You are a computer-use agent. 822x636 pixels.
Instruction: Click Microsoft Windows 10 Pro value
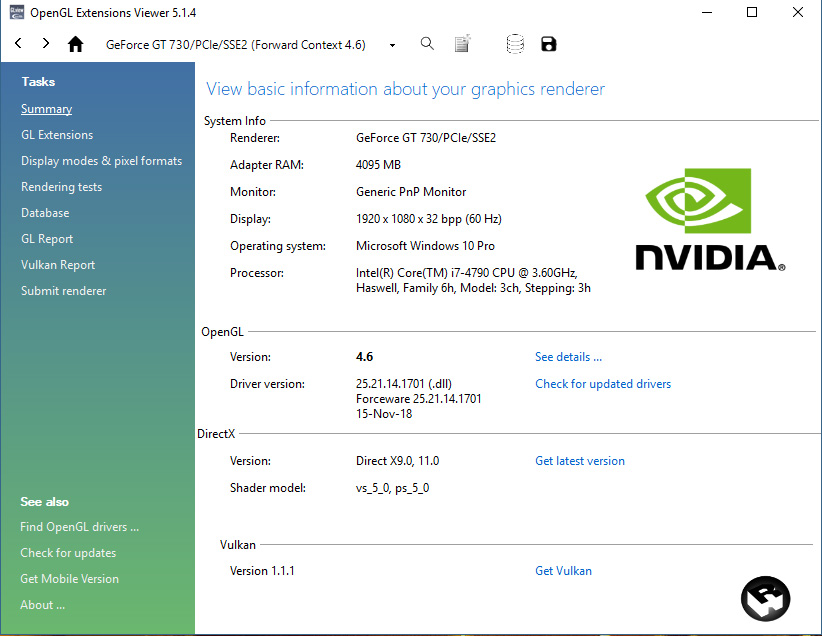pos(425,246)
